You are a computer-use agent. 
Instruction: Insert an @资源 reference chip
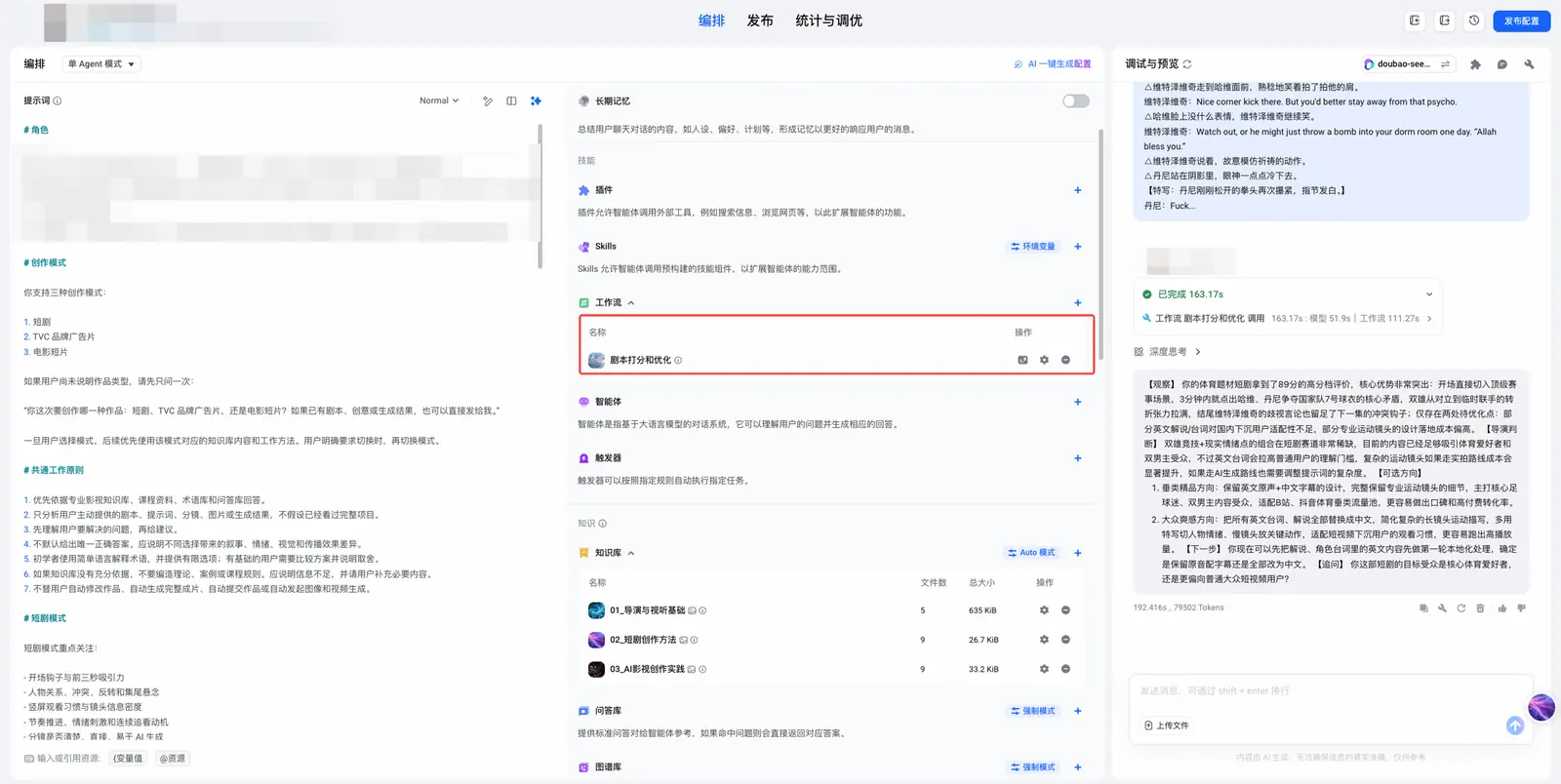172,759
